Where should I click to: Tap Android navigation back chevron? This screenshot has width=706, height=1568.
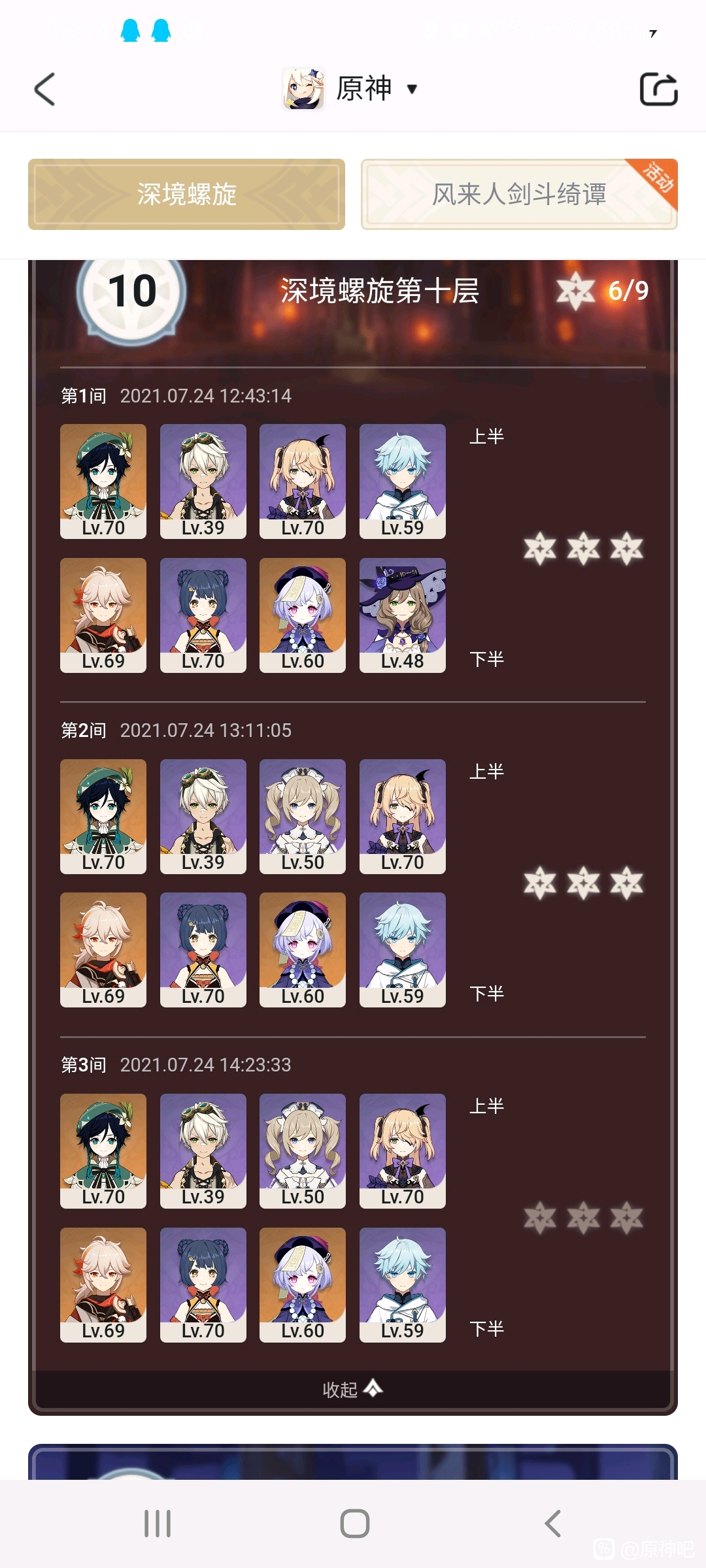(553, 1524)
